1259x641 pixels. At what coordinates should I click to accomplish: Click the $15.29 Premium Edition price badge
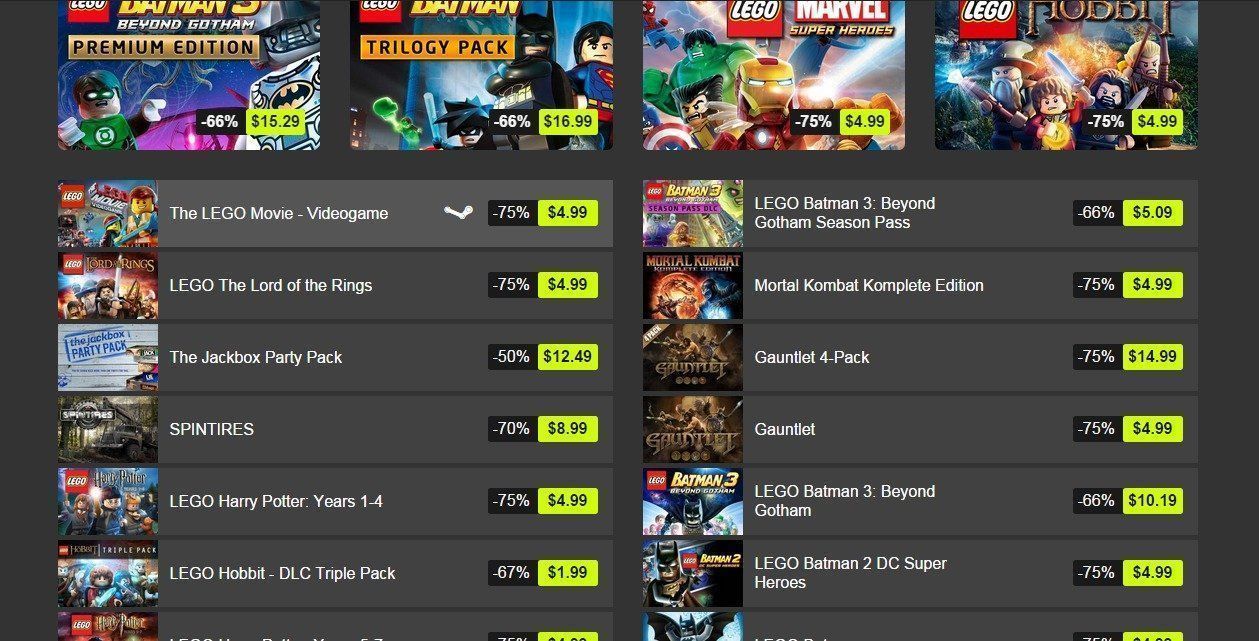(x=275, y=122)
